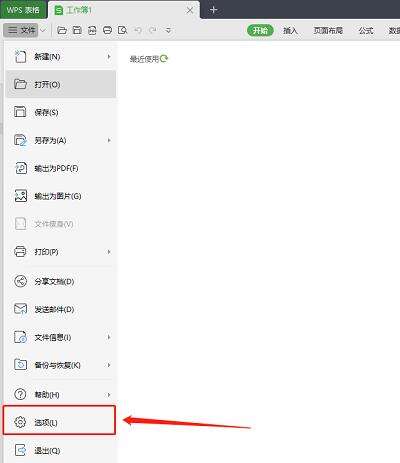Click the export to PDF toolbar icon
Screen dimensions: 400x463
[x=92, y=31]
